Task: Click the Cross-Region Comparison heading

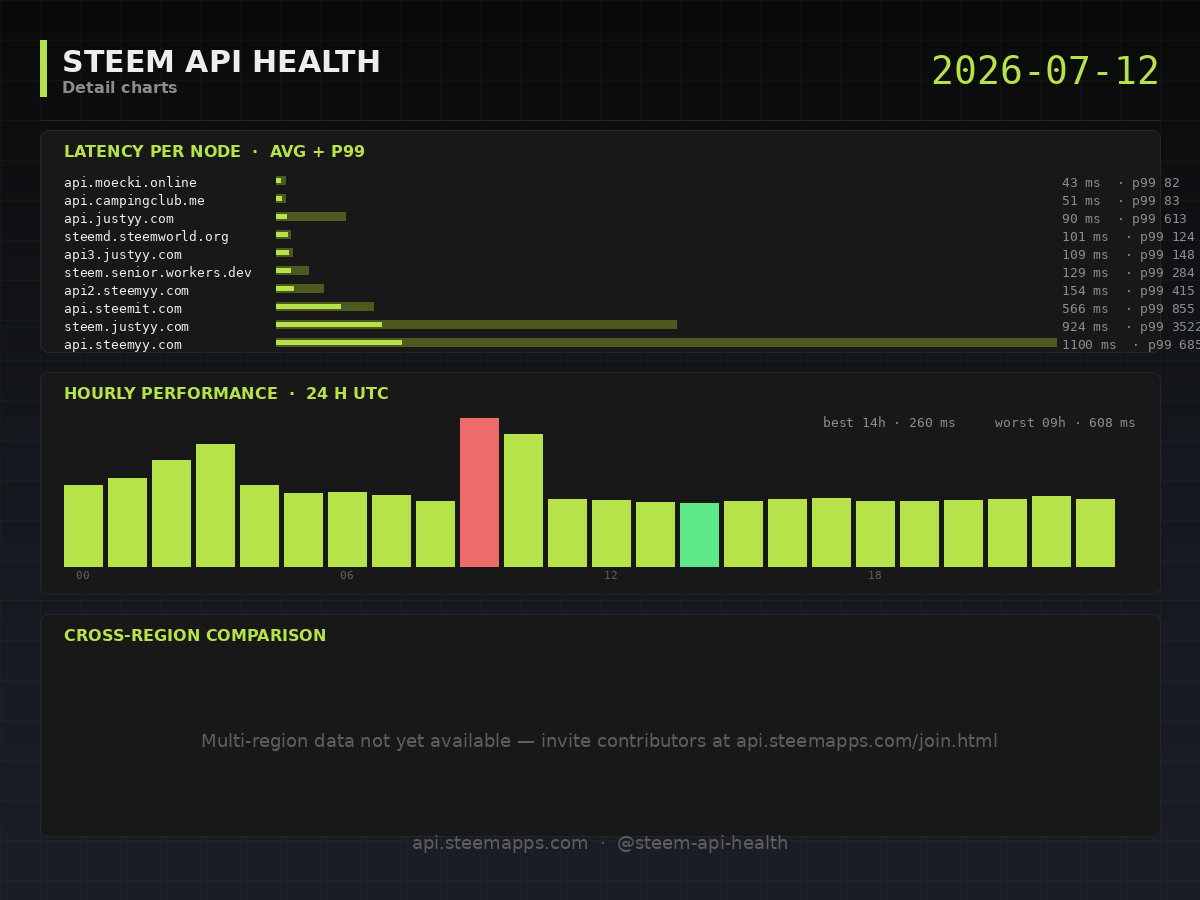Action: click(195, 636)
